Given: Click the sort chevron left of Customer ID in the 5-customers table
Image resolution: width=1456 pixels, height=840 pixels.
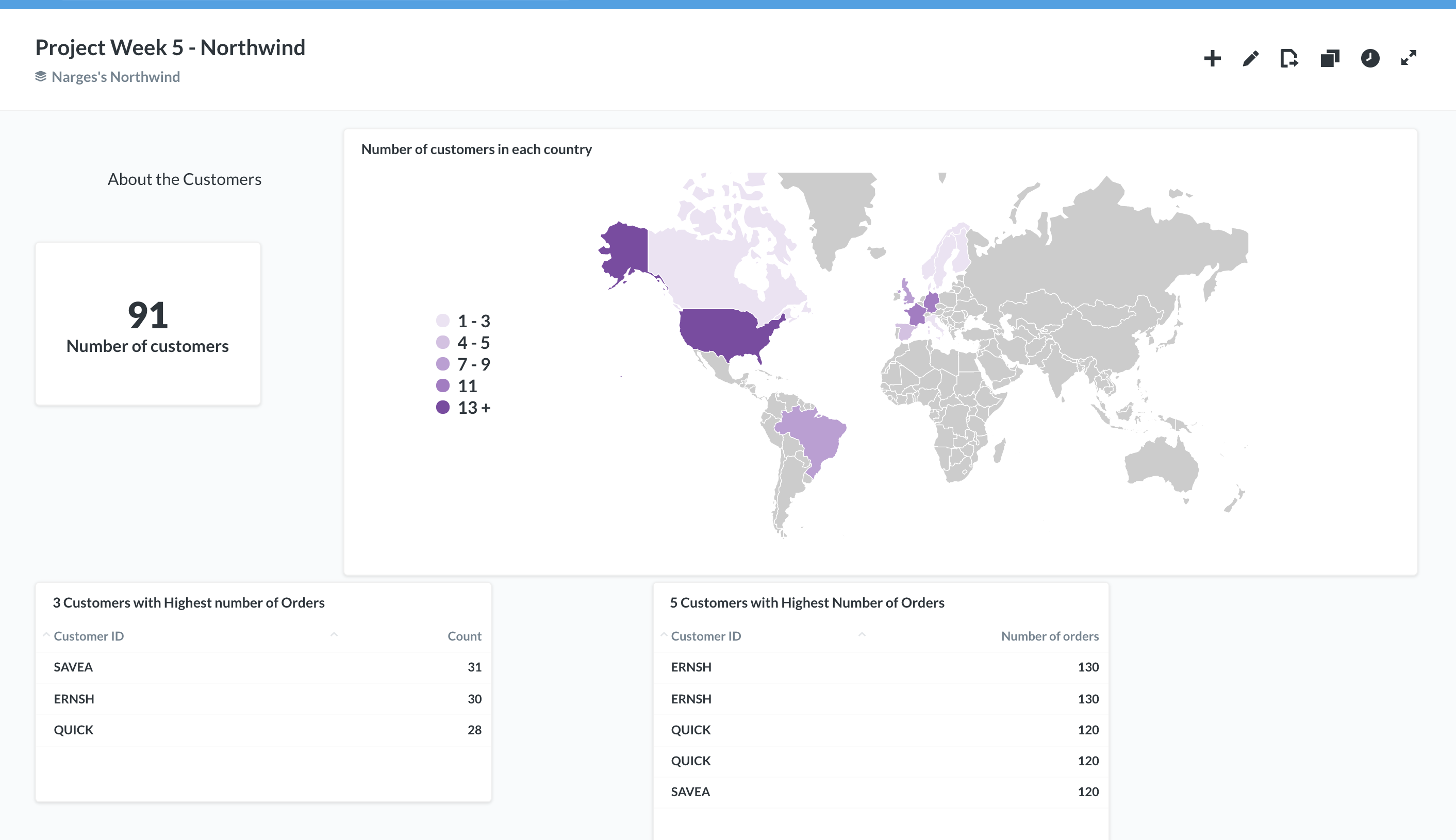Looking at the screenshot, I should pyautogui.click(x=664, y=634).
